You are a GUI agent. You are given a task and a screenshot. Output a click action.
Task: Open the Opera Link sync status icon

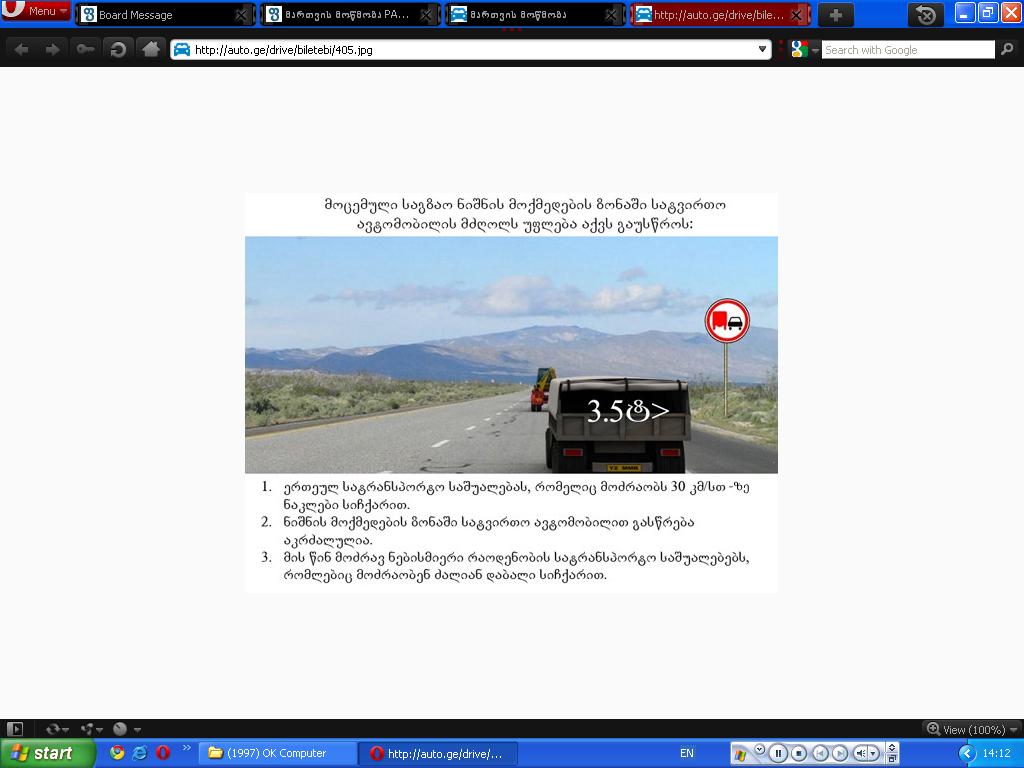56,729
